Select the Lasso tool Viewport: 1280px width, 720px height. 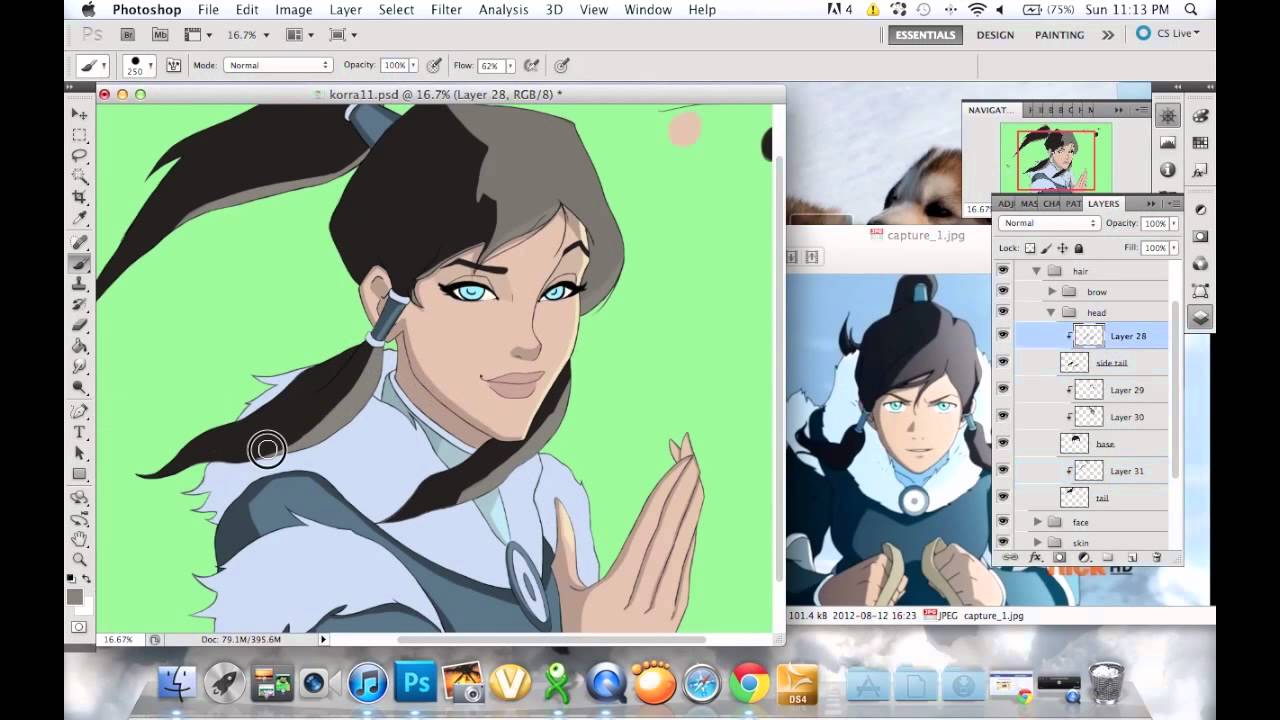point(79,156)
